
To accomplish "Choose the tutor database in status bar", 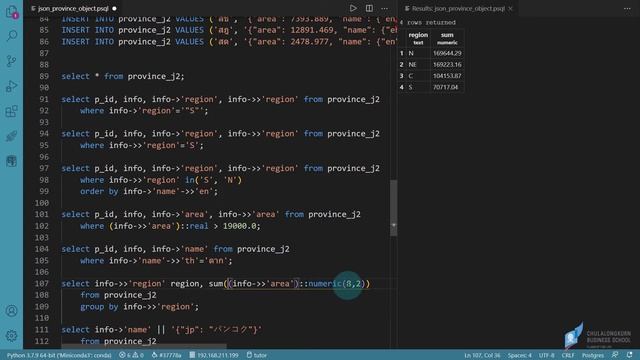I will pos(257,355).
